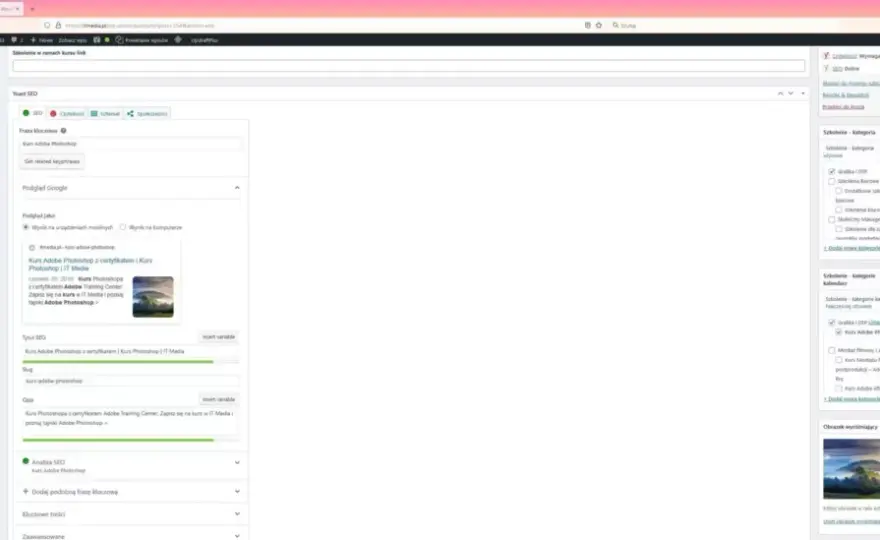The height and width of the screenshot is (540, 880).
Task: Click the Yoast icon in the admin bar
Action: click(97, 40)
